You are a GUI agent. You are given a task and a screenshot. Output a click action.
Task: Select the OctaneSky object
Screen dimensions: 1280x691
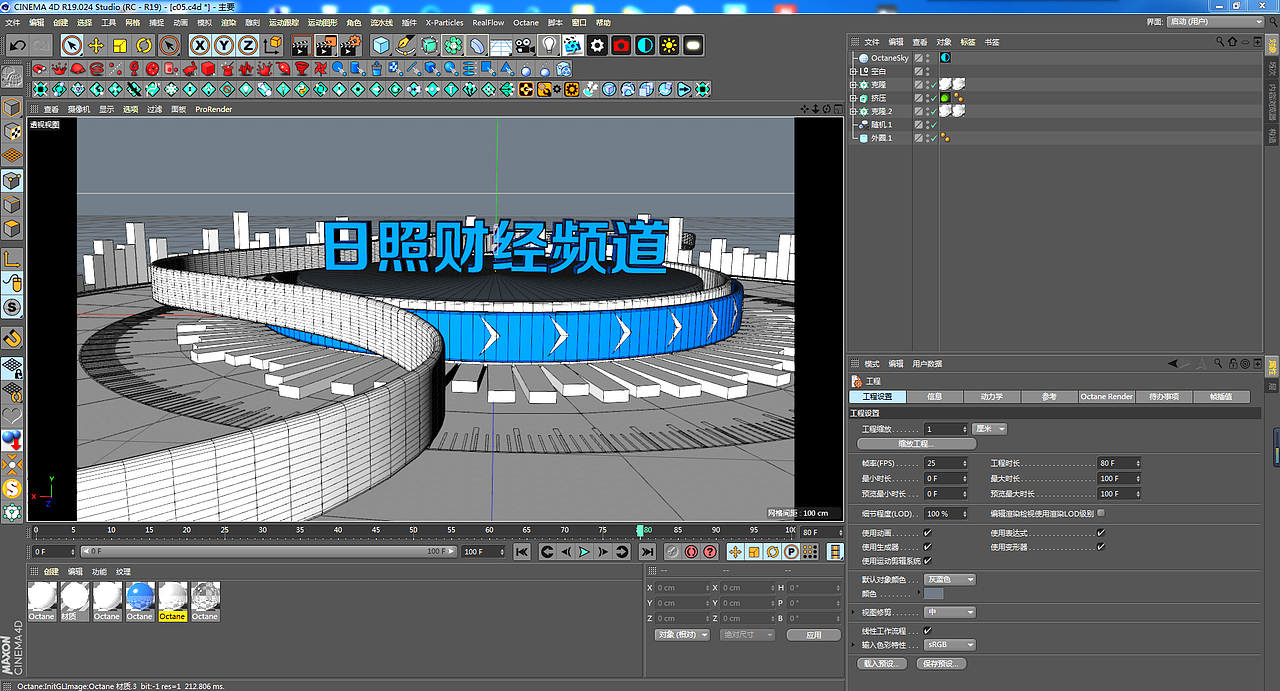click(890, 58)
